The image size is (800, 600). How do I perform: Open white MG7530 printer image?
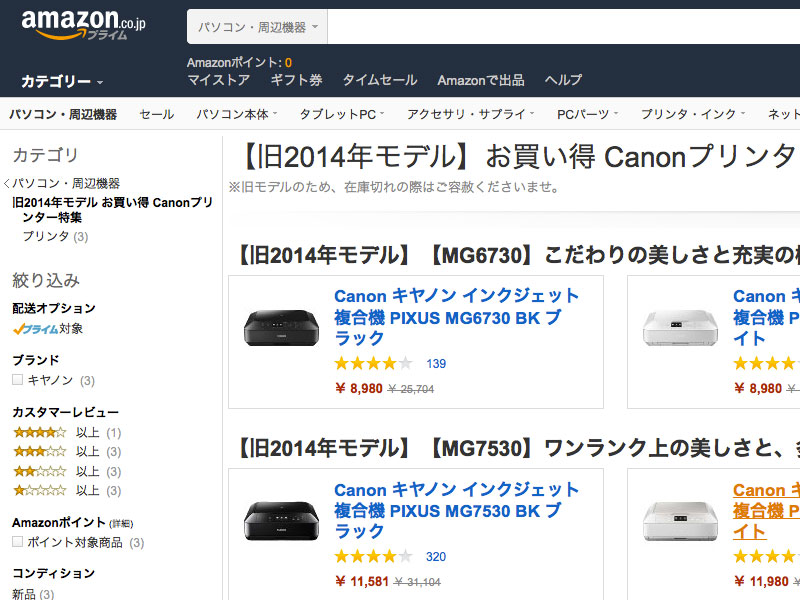[681, 520]
